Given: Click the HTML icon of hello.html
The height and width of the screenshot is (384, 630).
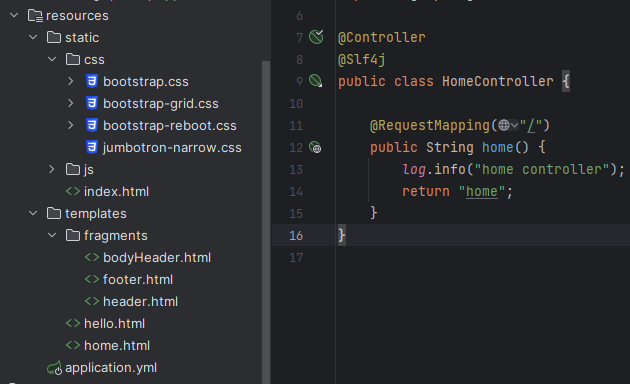Looking at the screenshot, I should [x=73, y=323].
